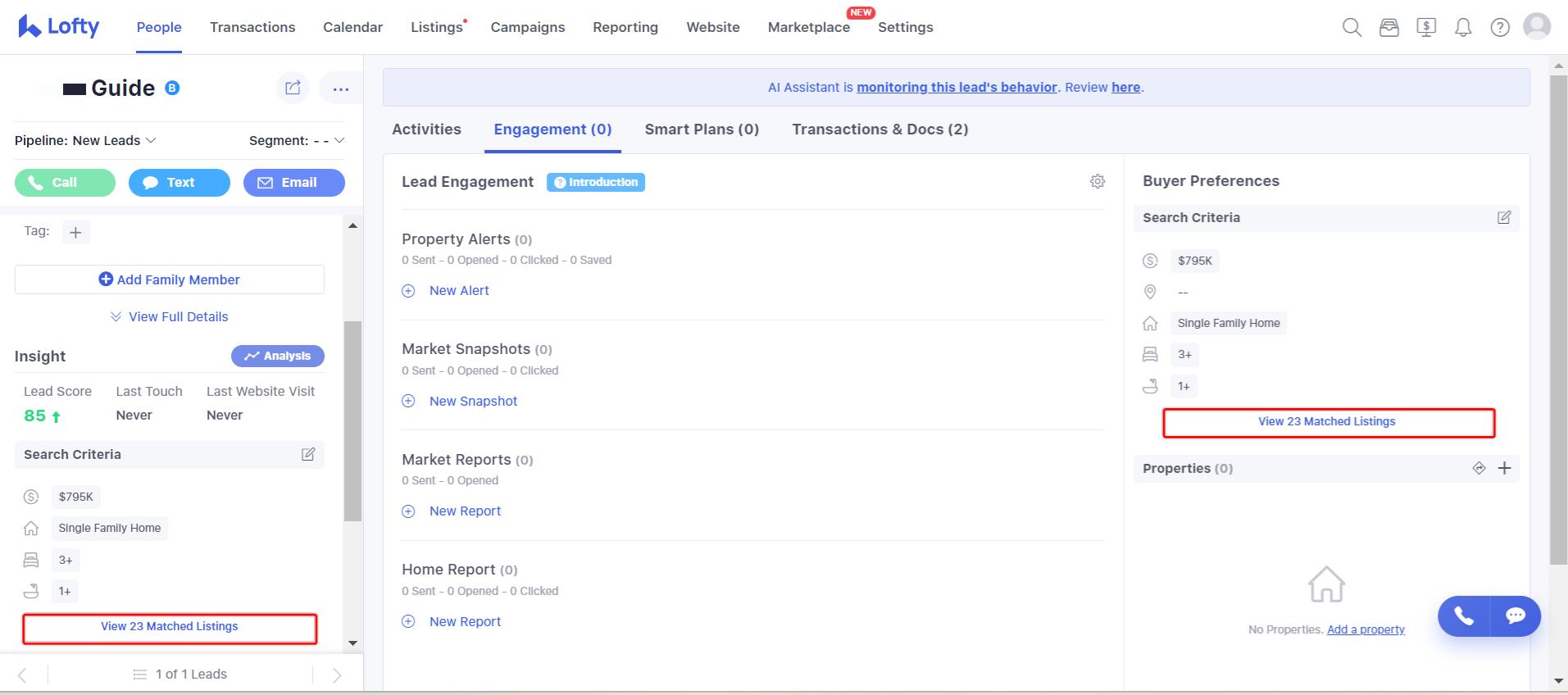Switch to Transactions & Docs (2) tab
This screenshot has height=695, width=1568.
tap(880, 129)
